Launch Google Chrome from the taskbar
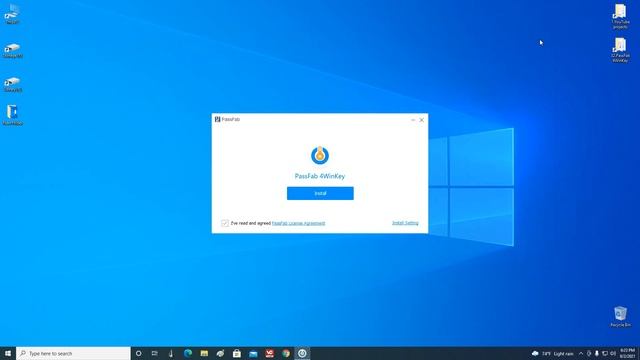640x360 pixels. [286, 353]
